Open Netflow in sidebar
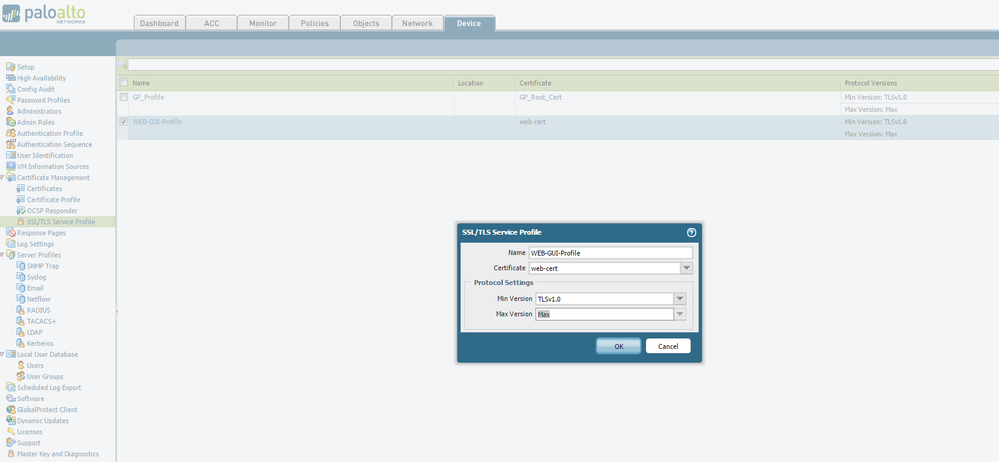 coord(39,299)
